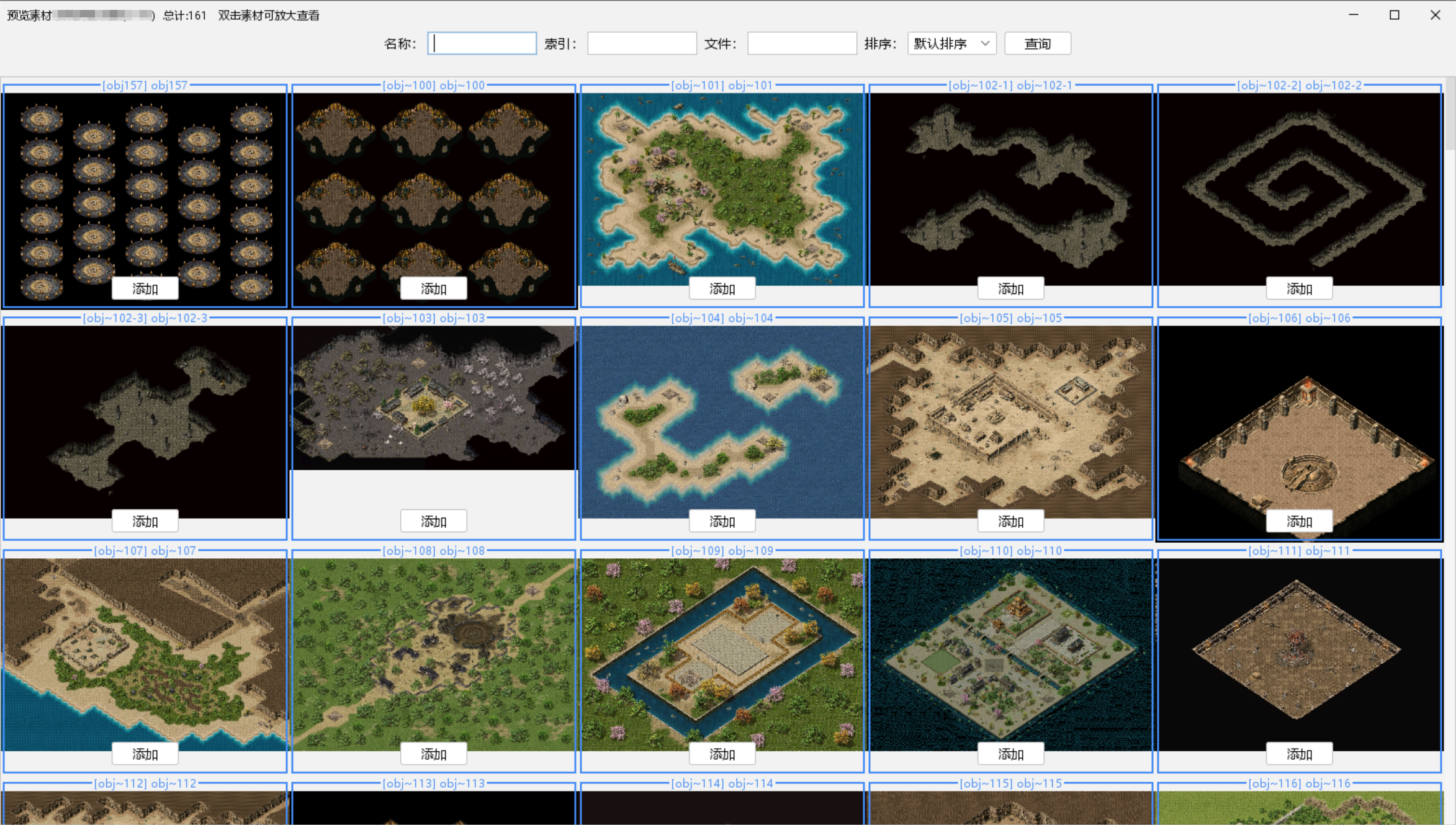Viewport: 1456px width, 825px height.
Task: Open the 排序 默认排序 dropdown
Action: [x=951, y=43]
